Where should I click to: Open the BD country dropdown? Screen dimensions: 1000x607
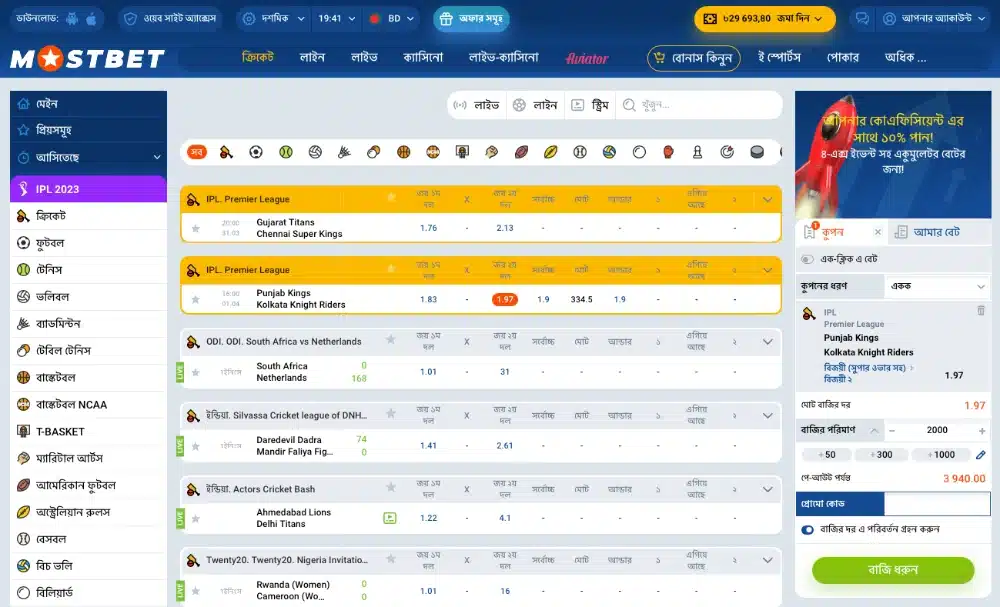(x=392, y=18)
